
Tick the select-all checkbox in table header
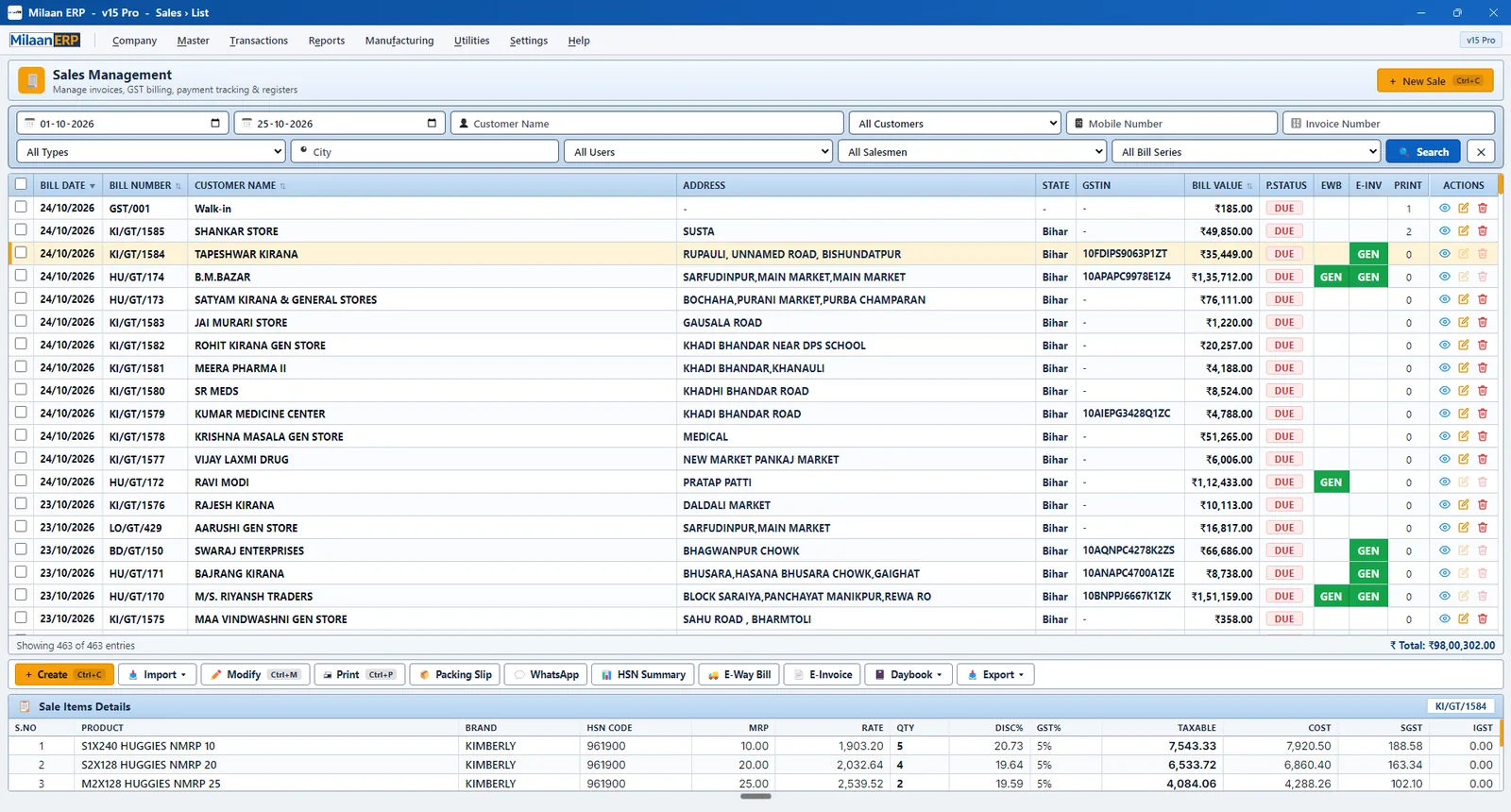pyautogui.click(x=21, y=185)
